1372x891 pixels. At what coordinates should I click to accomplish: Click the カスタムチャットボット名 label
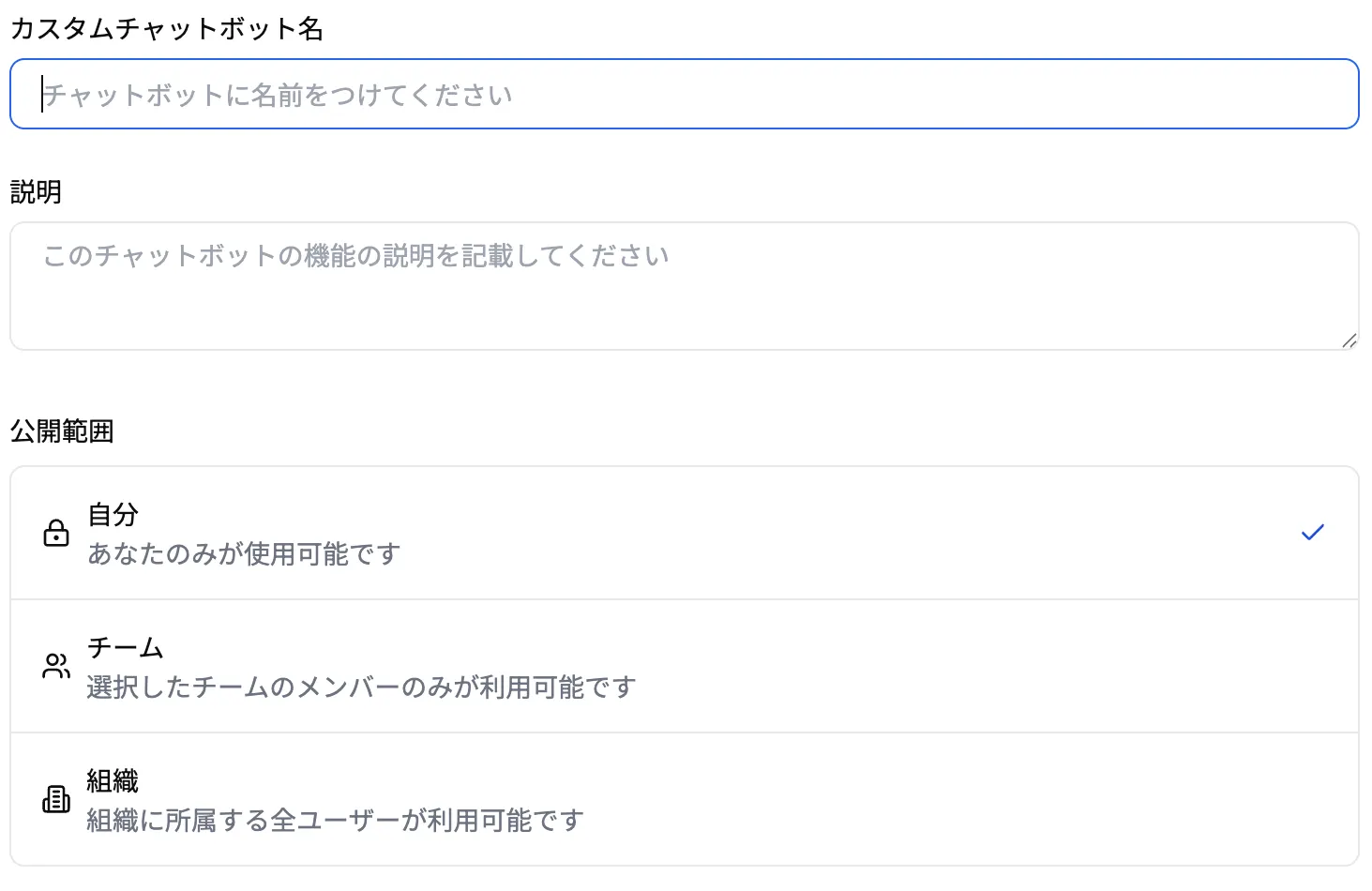[x=167, y=29]
